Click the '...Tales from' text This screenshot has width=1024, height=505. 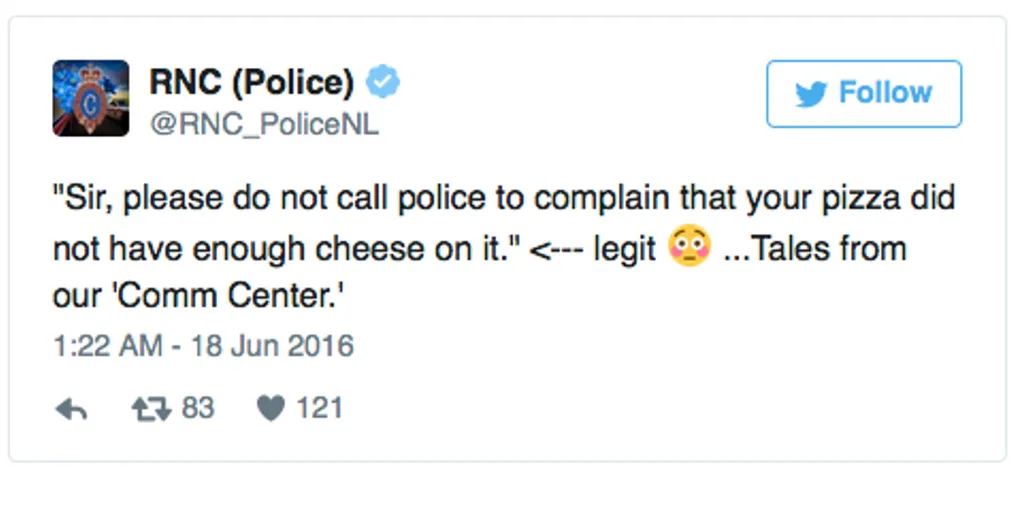(815, 248)
